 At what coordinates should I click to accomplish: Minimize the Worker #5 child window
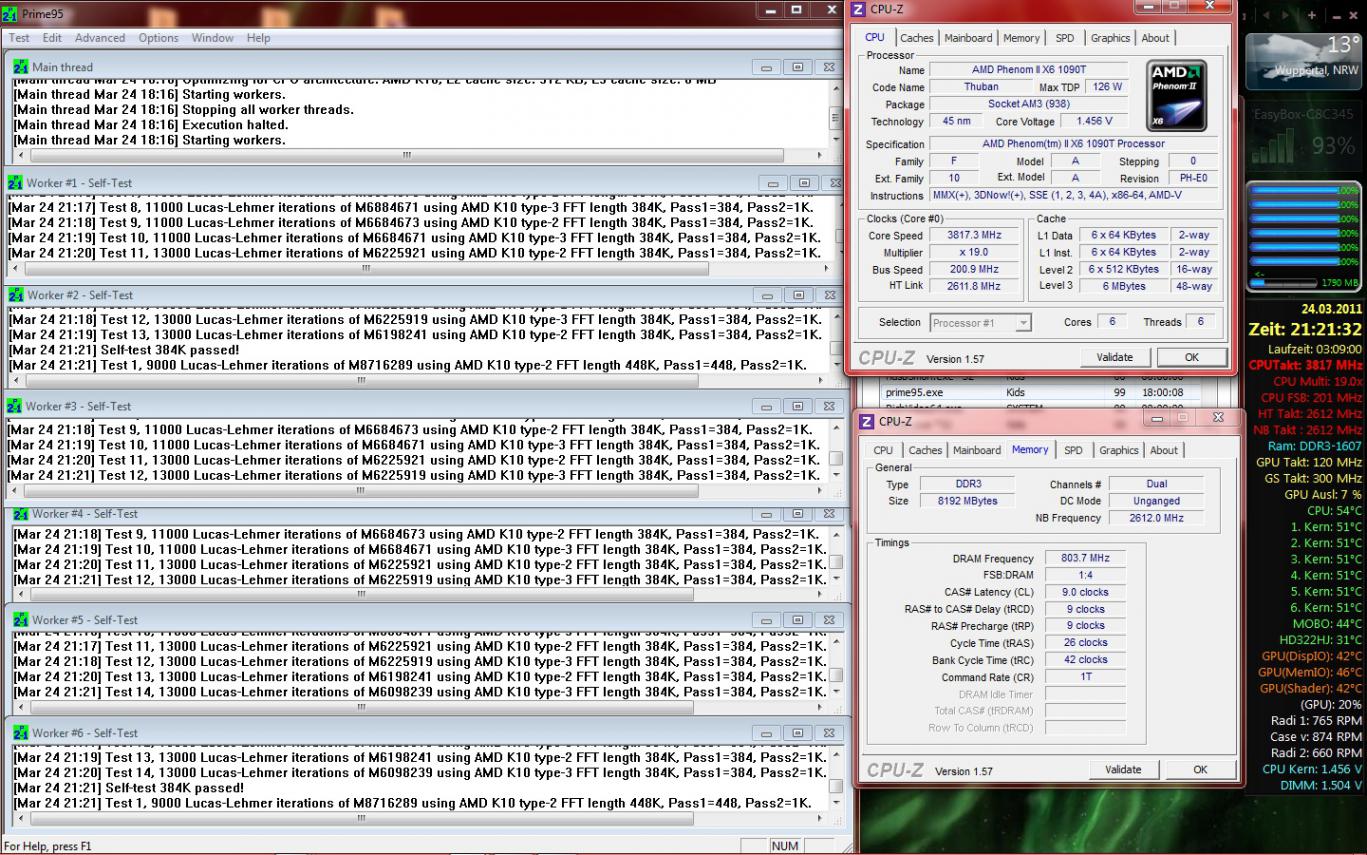(x=768, y=620)
